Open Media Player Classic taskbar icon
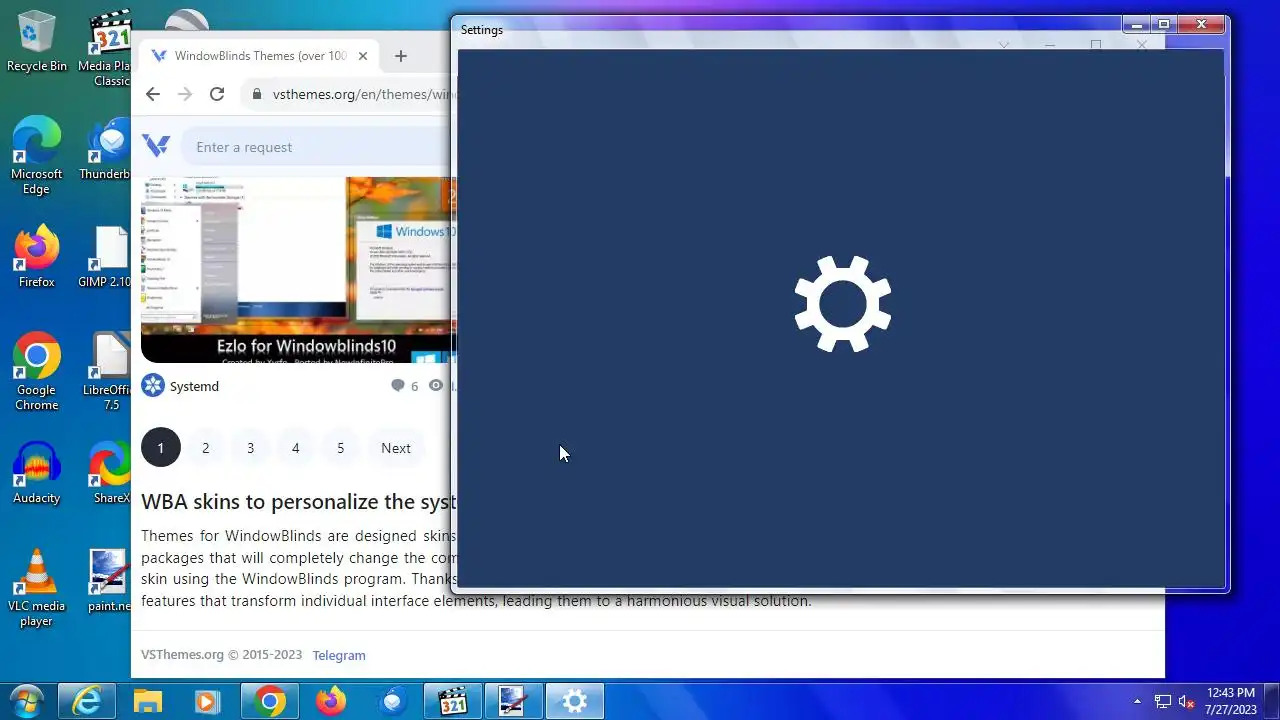Image resolution: width=1280 pixels, height=720 pixels. coord(453,702)
